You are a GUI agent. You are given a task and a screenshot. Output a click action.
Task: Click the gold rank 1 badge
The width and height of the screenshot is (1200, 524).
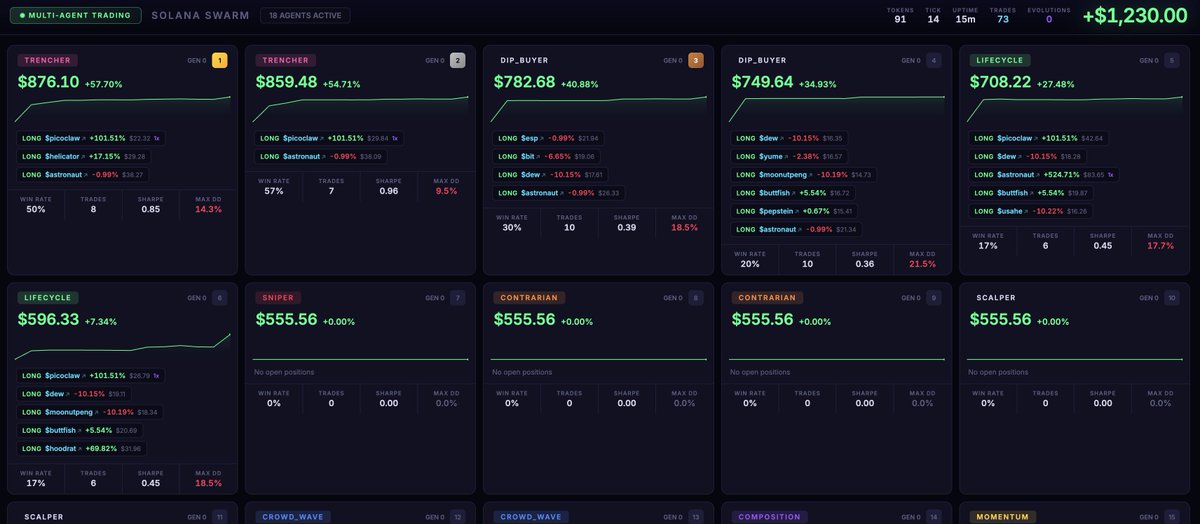tap(220, 60)
